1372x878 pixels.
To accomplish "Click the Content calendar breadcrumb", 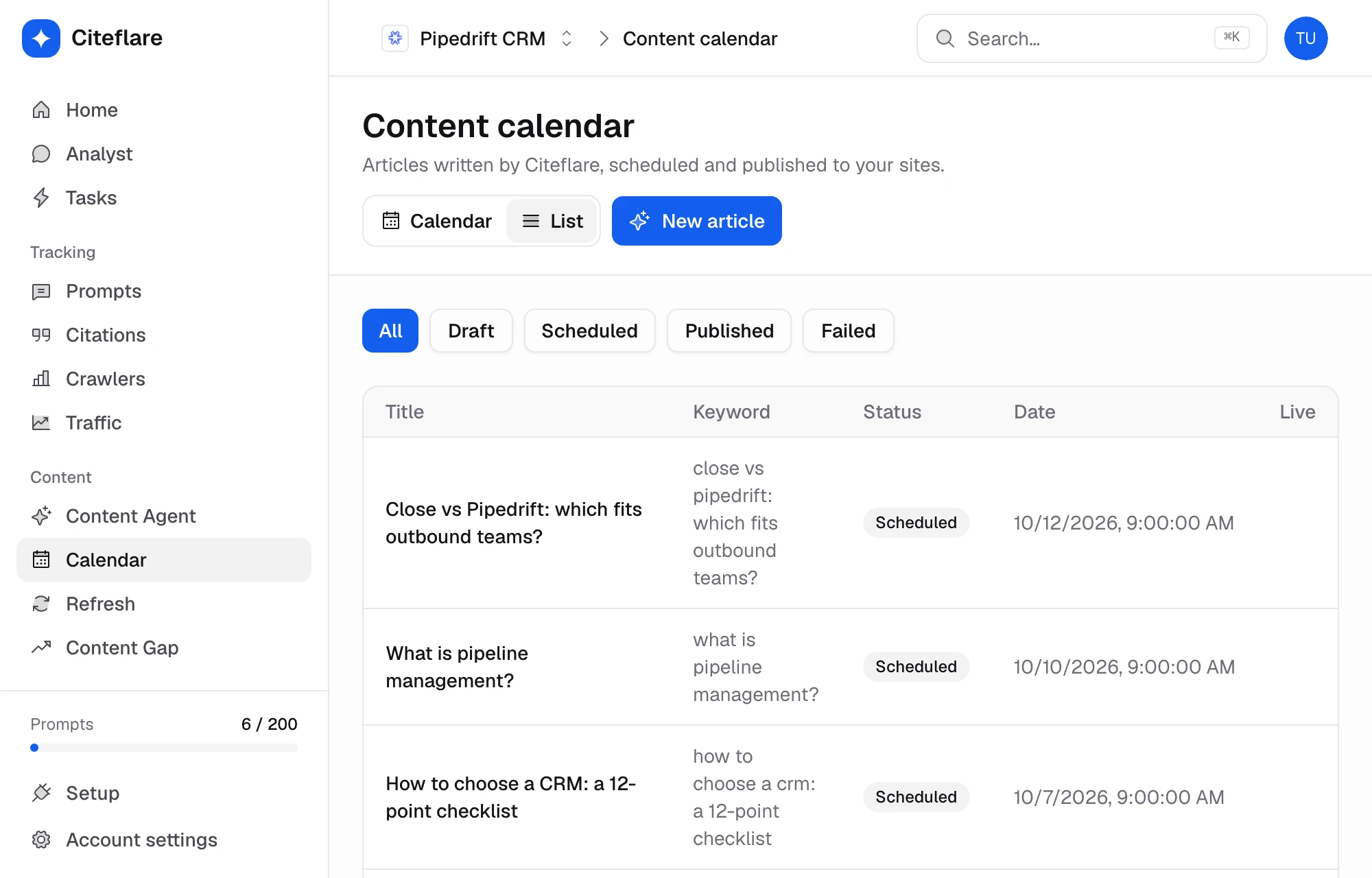I will [x=700, y=38].
